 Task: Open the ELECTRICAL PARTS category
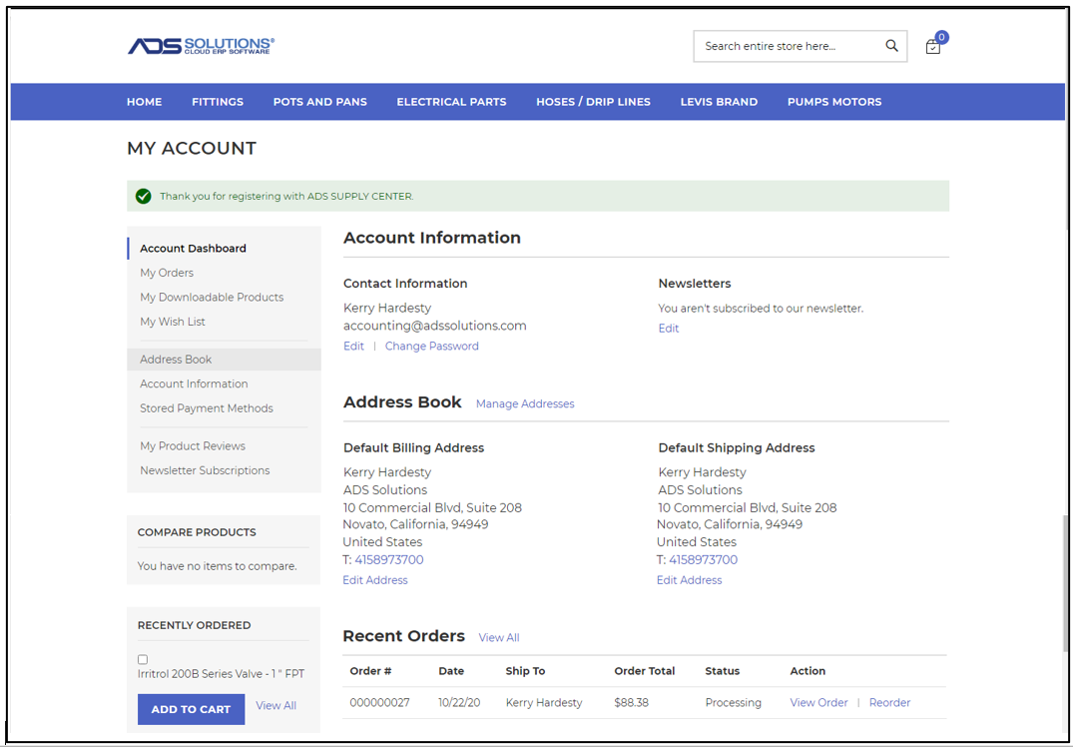452,102
